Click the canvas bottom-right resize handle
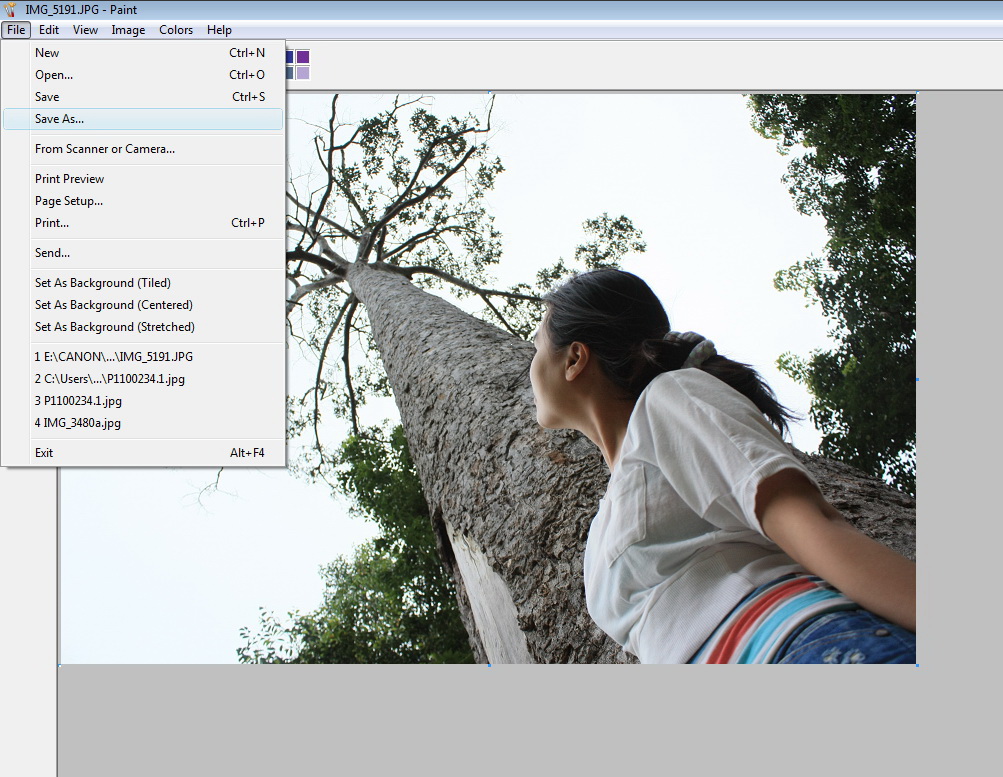Image resolution: width=1003 pixels, height=777 pixels. [x=916, y=664]
